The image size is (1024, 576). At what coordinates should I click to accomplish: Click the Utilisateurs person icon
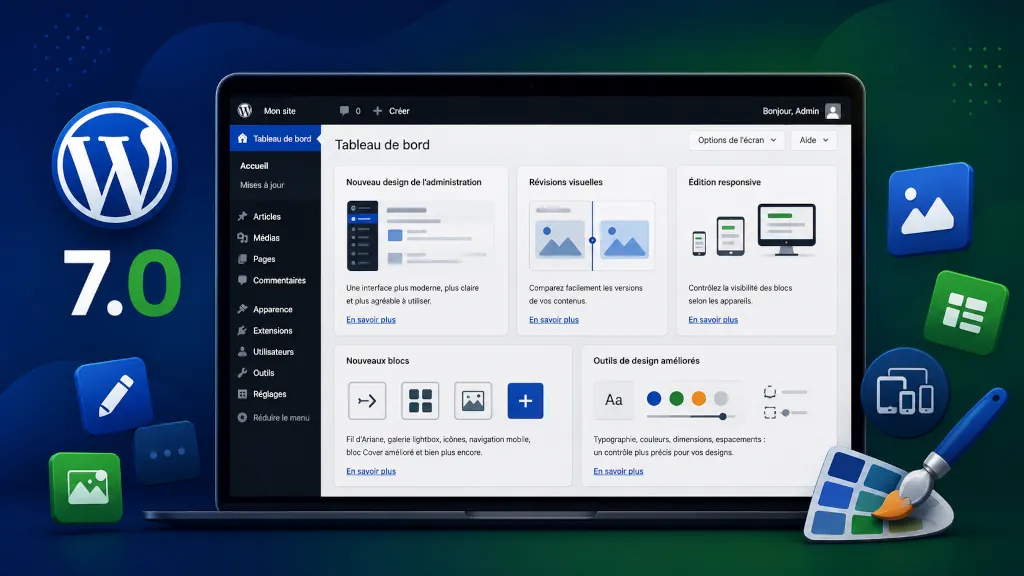pos(242,351)
